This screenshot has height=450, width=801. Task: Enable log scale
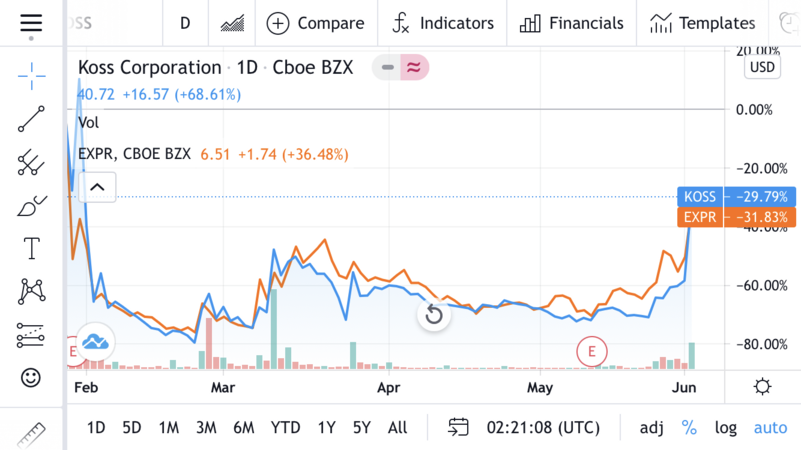click(x=725, y=428)
